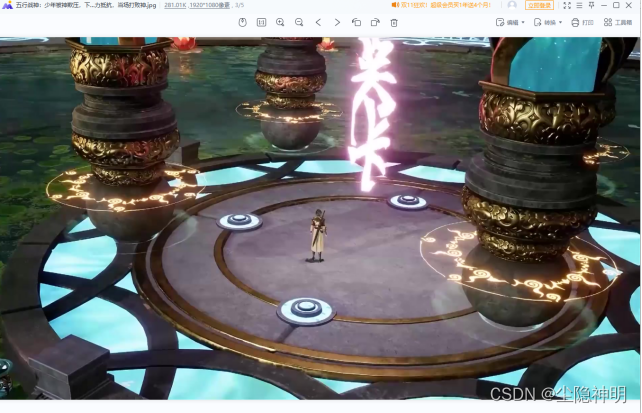
Task: Pin the window on top
Action: tap(592, 5)
